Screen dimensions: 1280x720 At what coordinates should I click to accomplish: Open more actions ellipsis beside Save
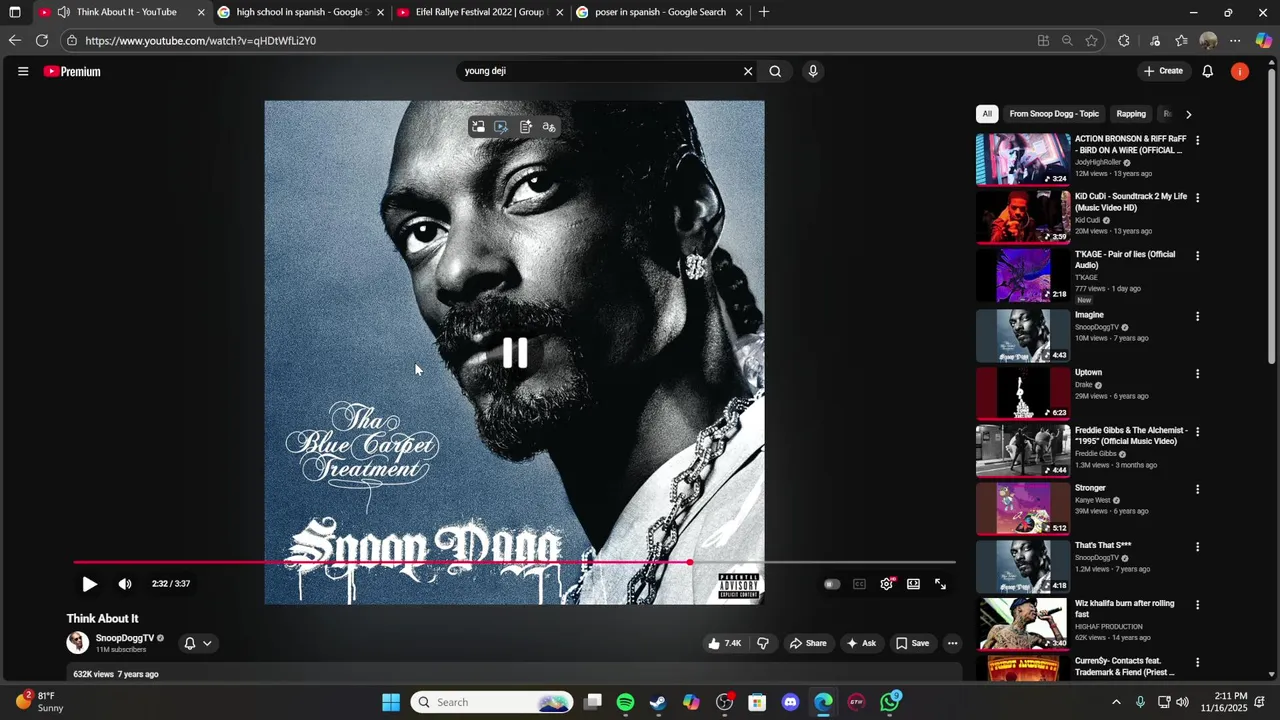pyautogui.click(x=952, y=643)
